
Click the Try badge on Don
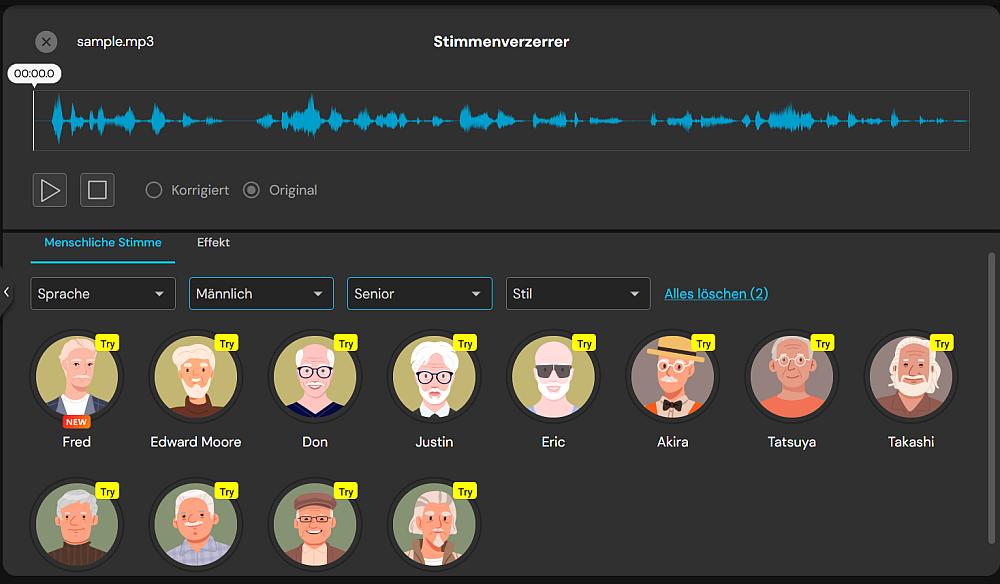346,343
